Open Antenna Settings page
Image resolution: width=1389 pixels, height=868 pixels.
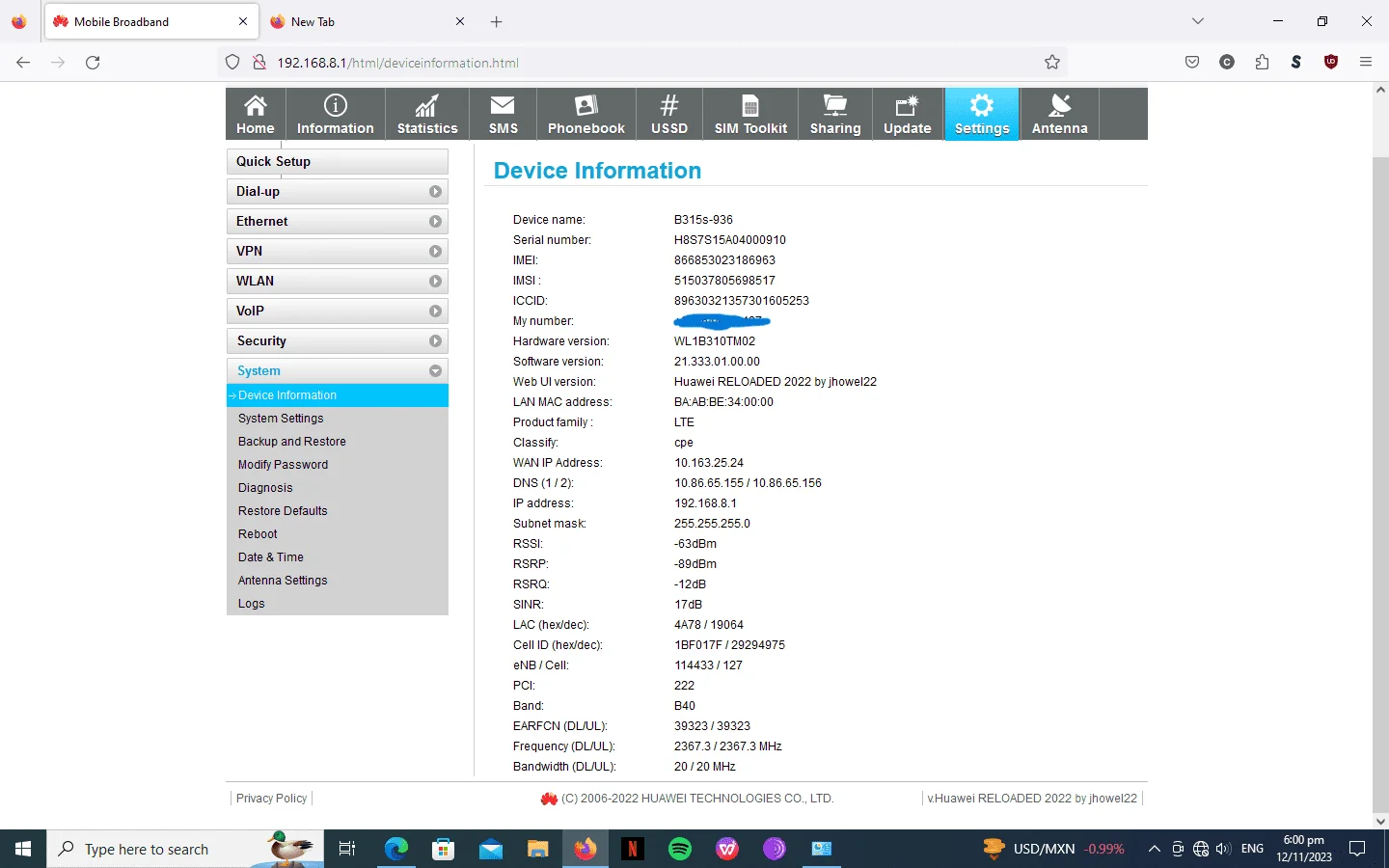coord(283,581)
